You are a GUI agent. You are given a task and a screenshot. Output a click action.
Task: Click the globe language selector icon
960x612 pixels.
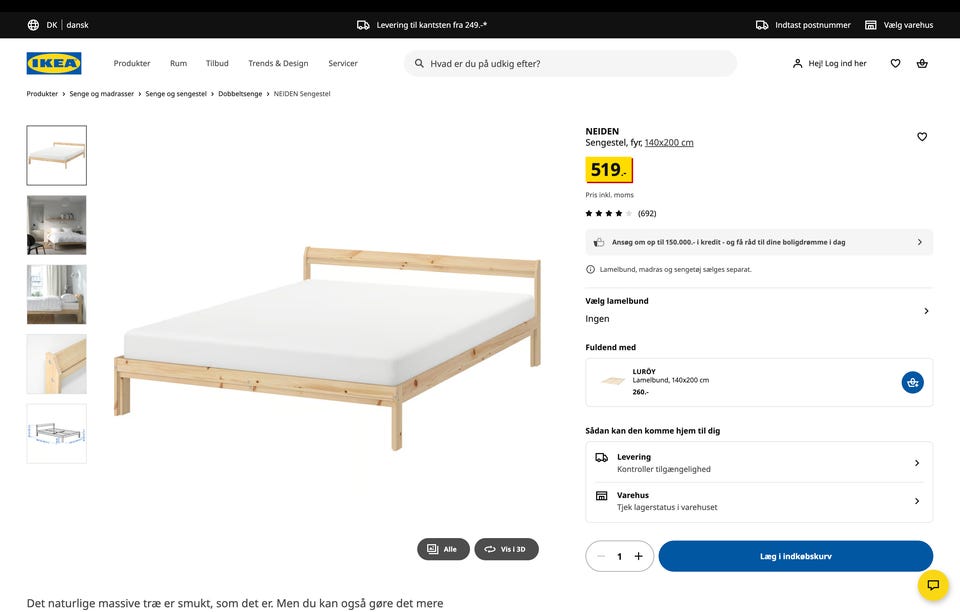tap(33, 25)
